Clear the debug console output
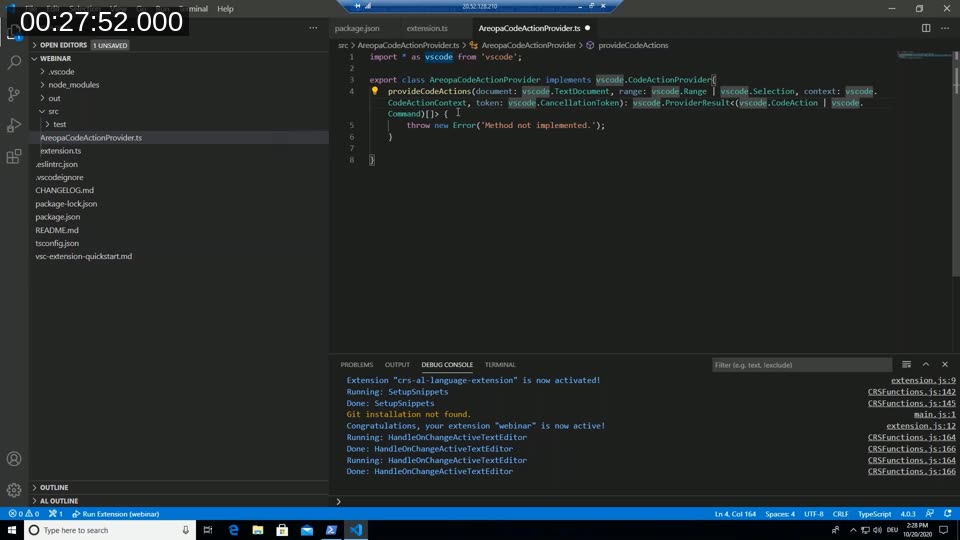960x540 pixels. (x=906, y=364)
